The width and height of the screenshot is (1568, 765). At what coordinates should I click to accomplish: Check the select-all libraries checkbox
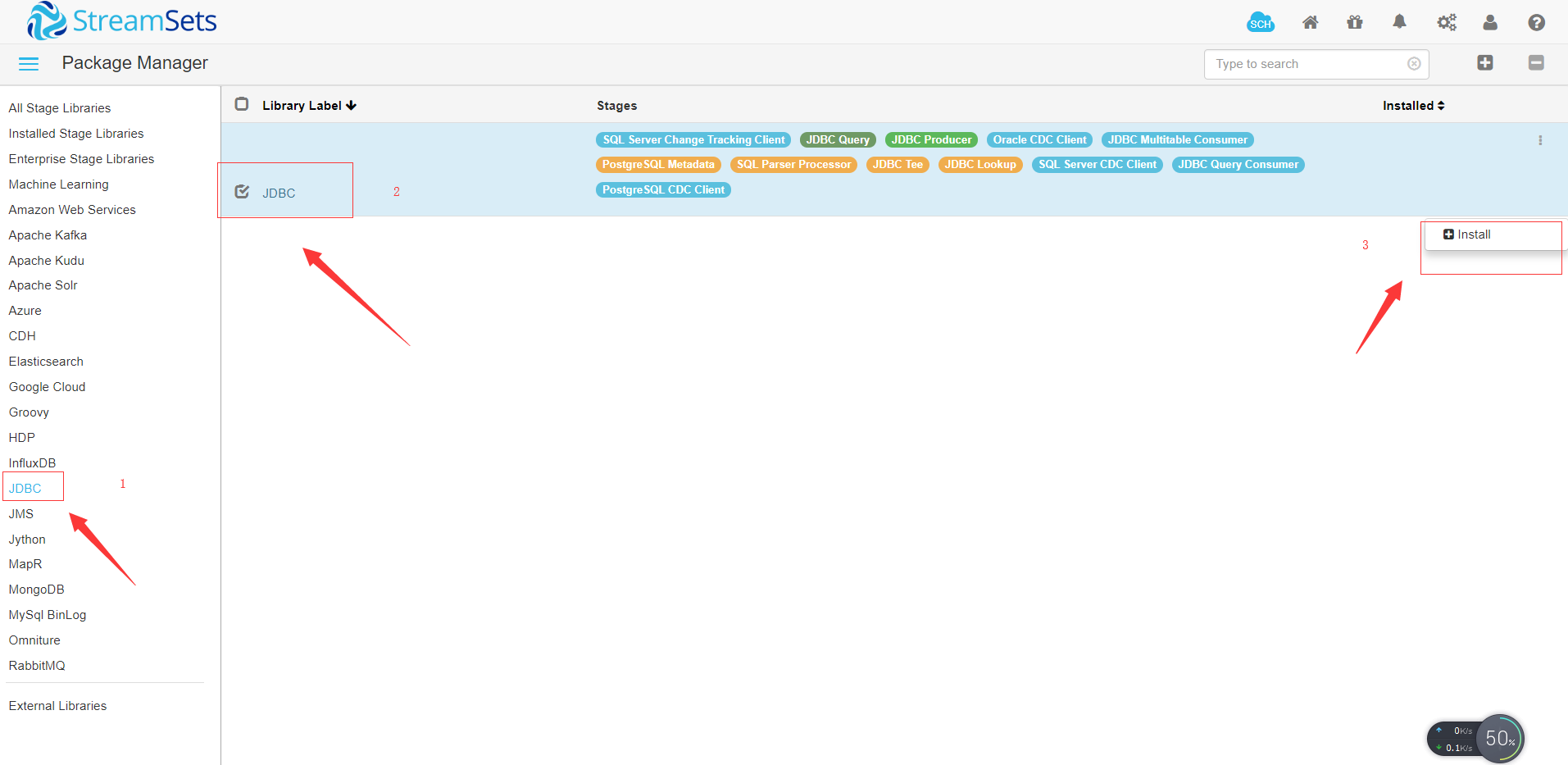pos(242,105)
